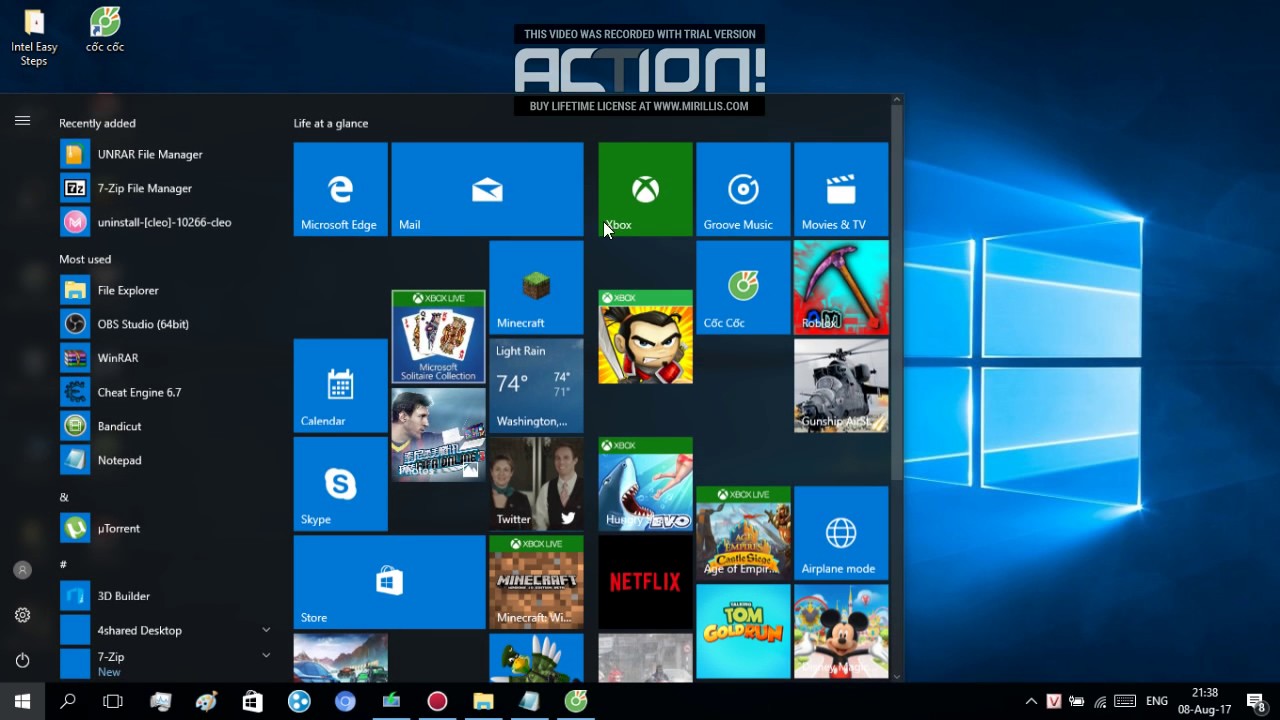Click the '#' letter group header
Image resolution: width=1280 pixels, height=720 pixels.
[63, 565]
